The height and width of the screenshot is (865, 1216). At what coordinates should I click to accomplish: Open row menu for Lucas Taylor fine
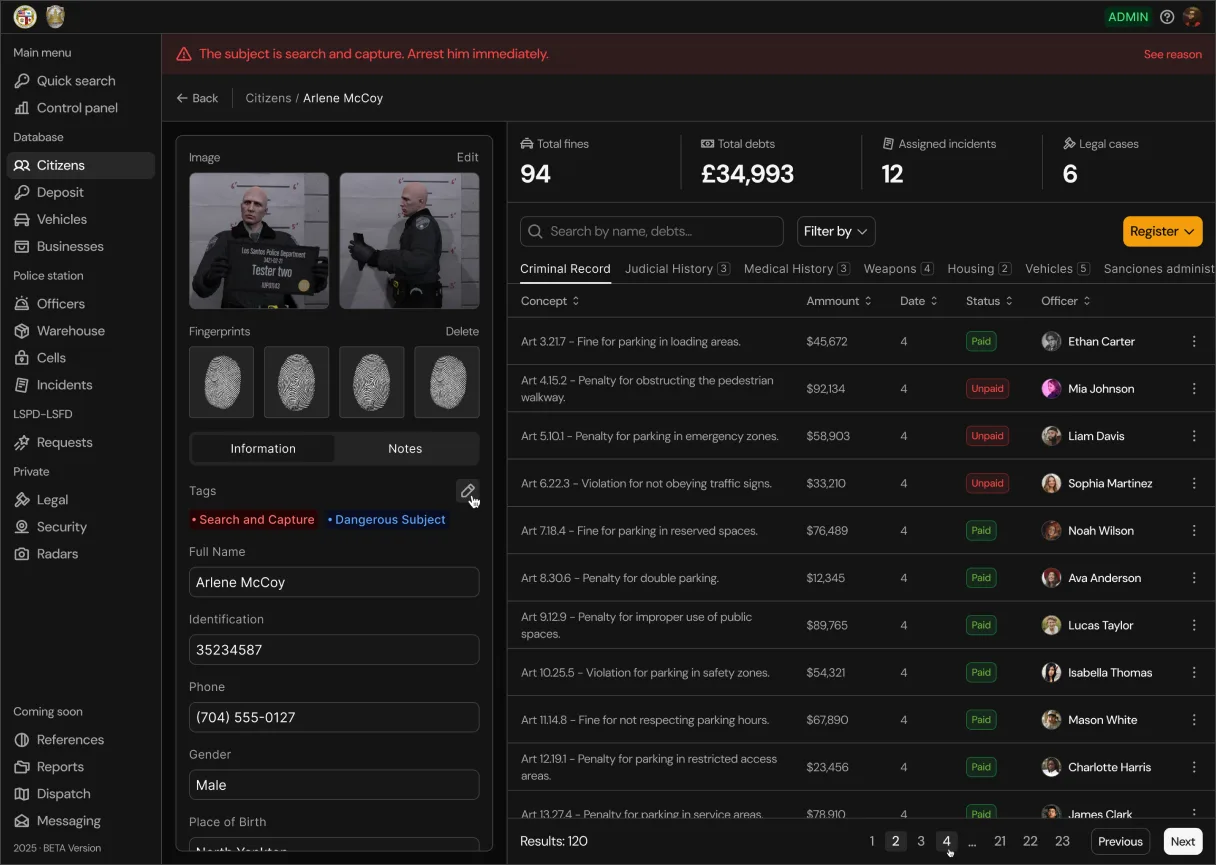(1194, 625)
